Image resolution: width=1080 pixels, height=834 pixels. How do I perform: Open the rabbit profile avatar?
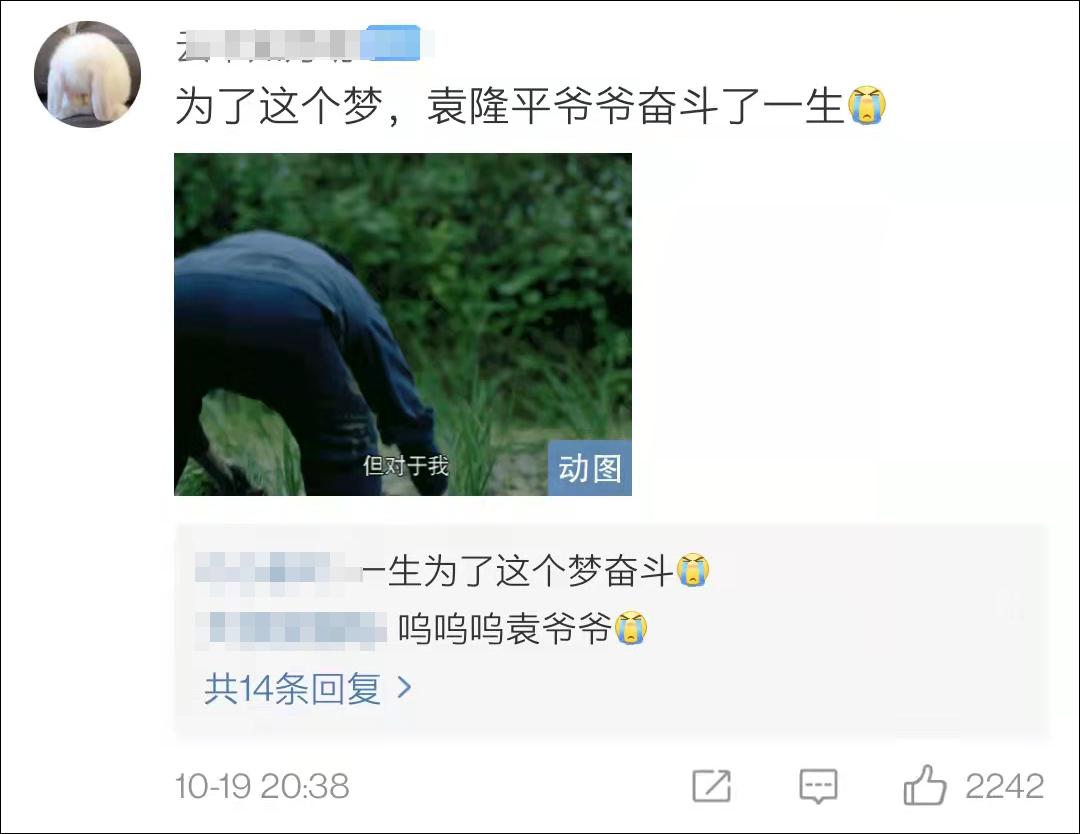87,74
